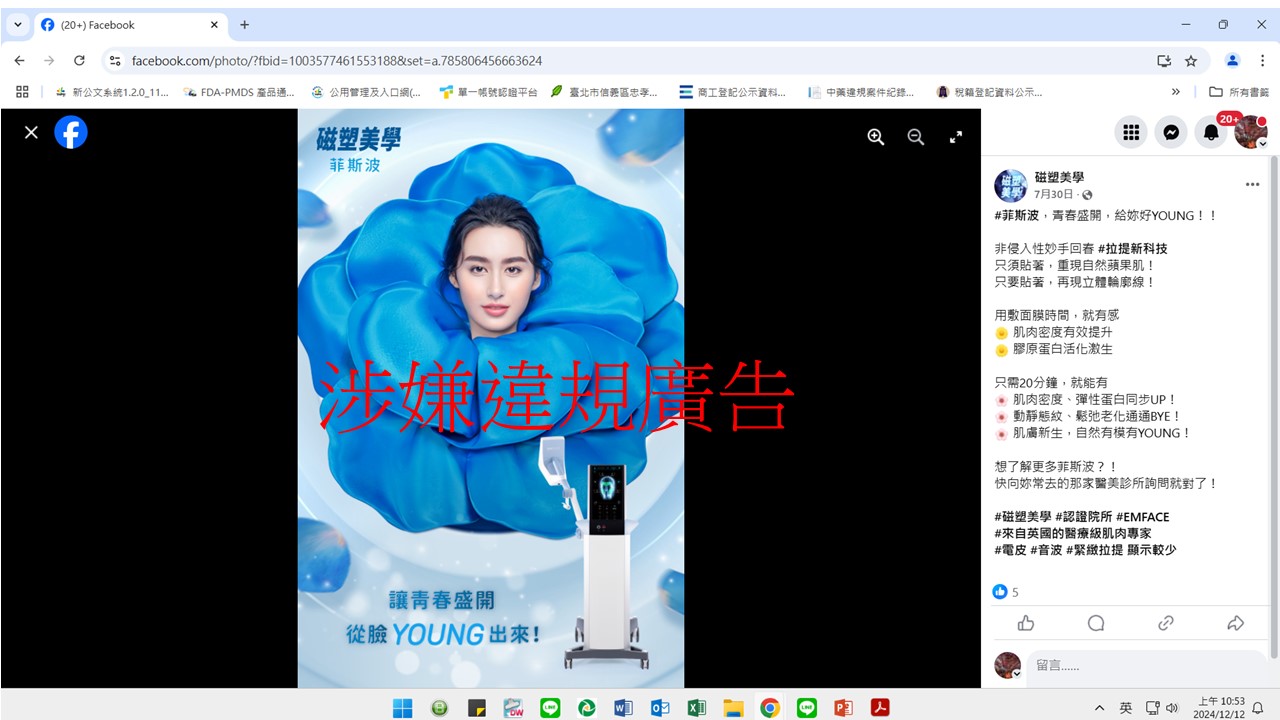
Task: Open the 新公文系統1.2.0 bookmark
Action: (112, 92)
